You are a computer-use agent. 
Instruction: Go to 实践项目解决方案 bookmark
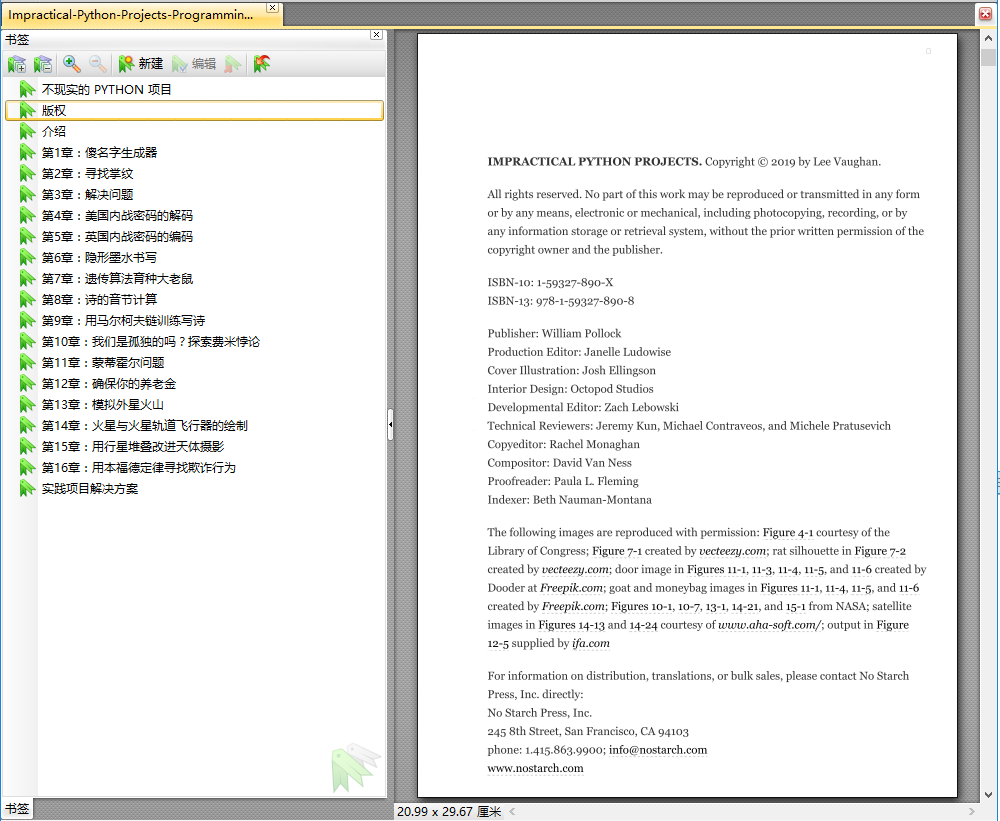point(90,489)
